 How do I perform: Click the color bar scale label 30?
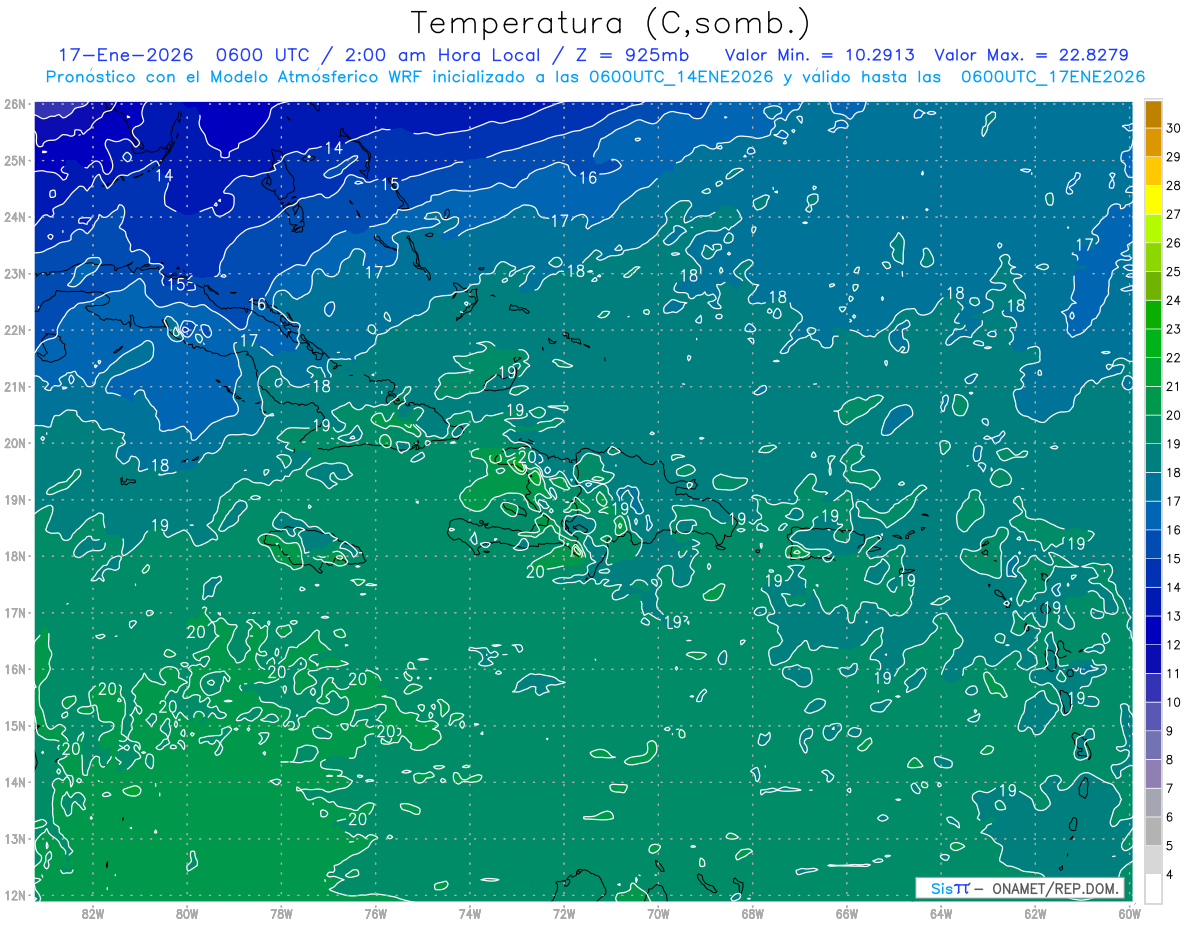point(1173,128)
